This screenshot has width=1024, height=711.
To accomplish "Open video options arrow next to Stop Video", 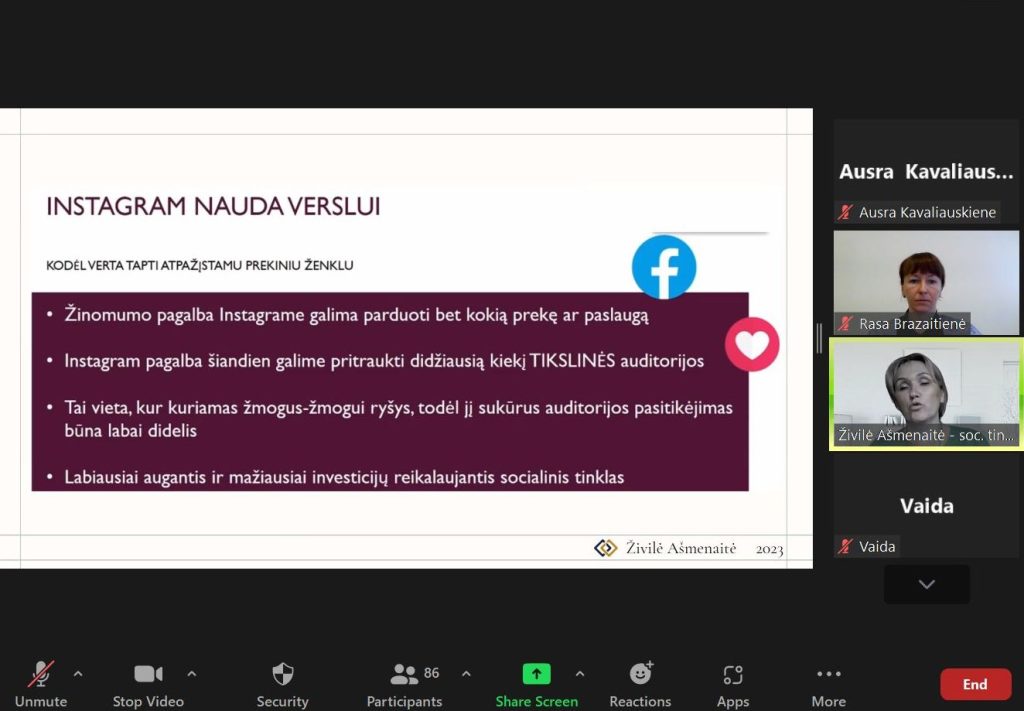I will (192, 673).
